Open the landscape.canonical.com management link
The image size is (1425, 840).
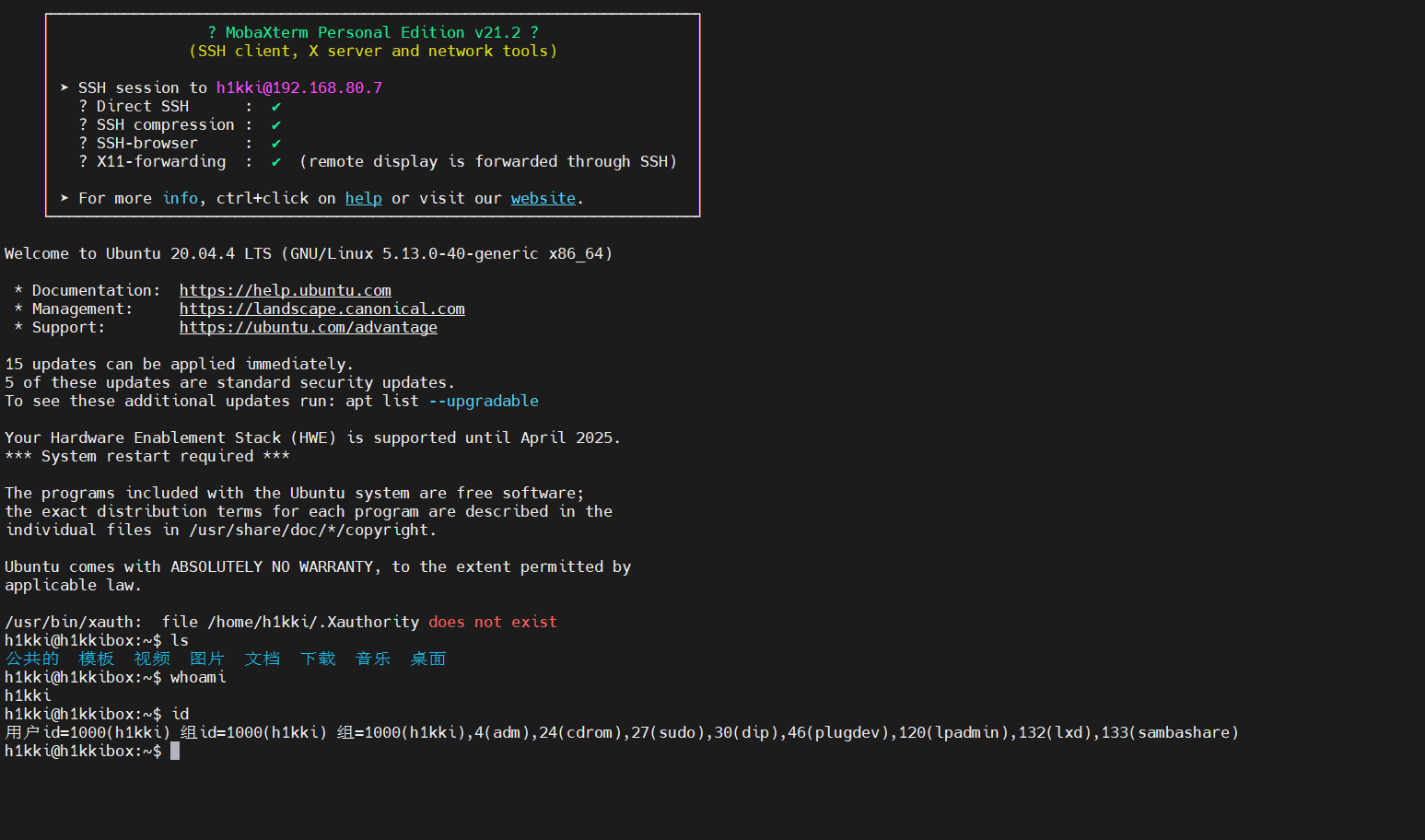321,309
